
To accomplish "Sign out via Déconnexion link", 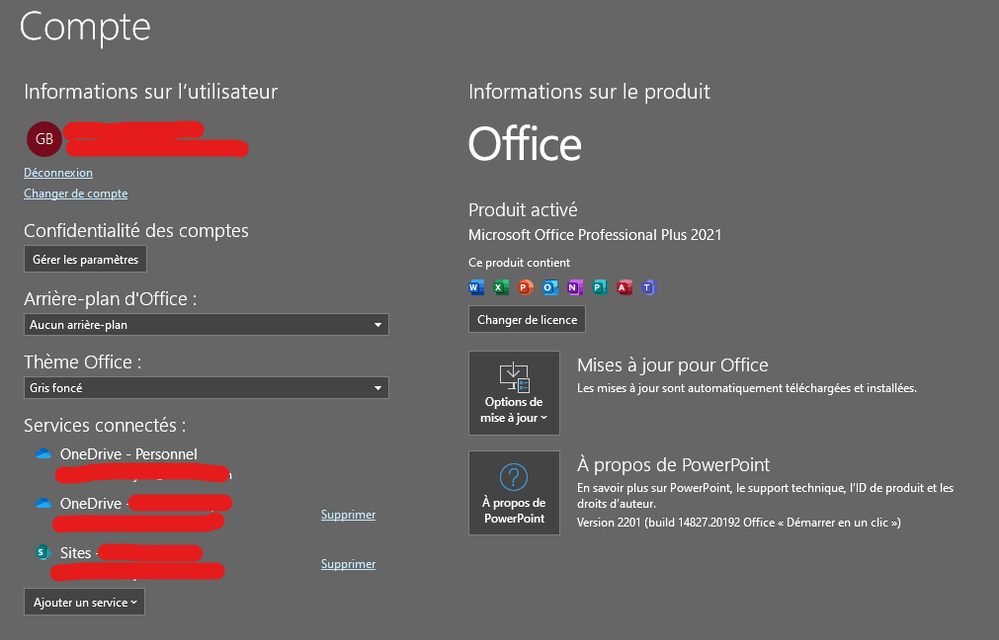I will click(x=58, y=173).
